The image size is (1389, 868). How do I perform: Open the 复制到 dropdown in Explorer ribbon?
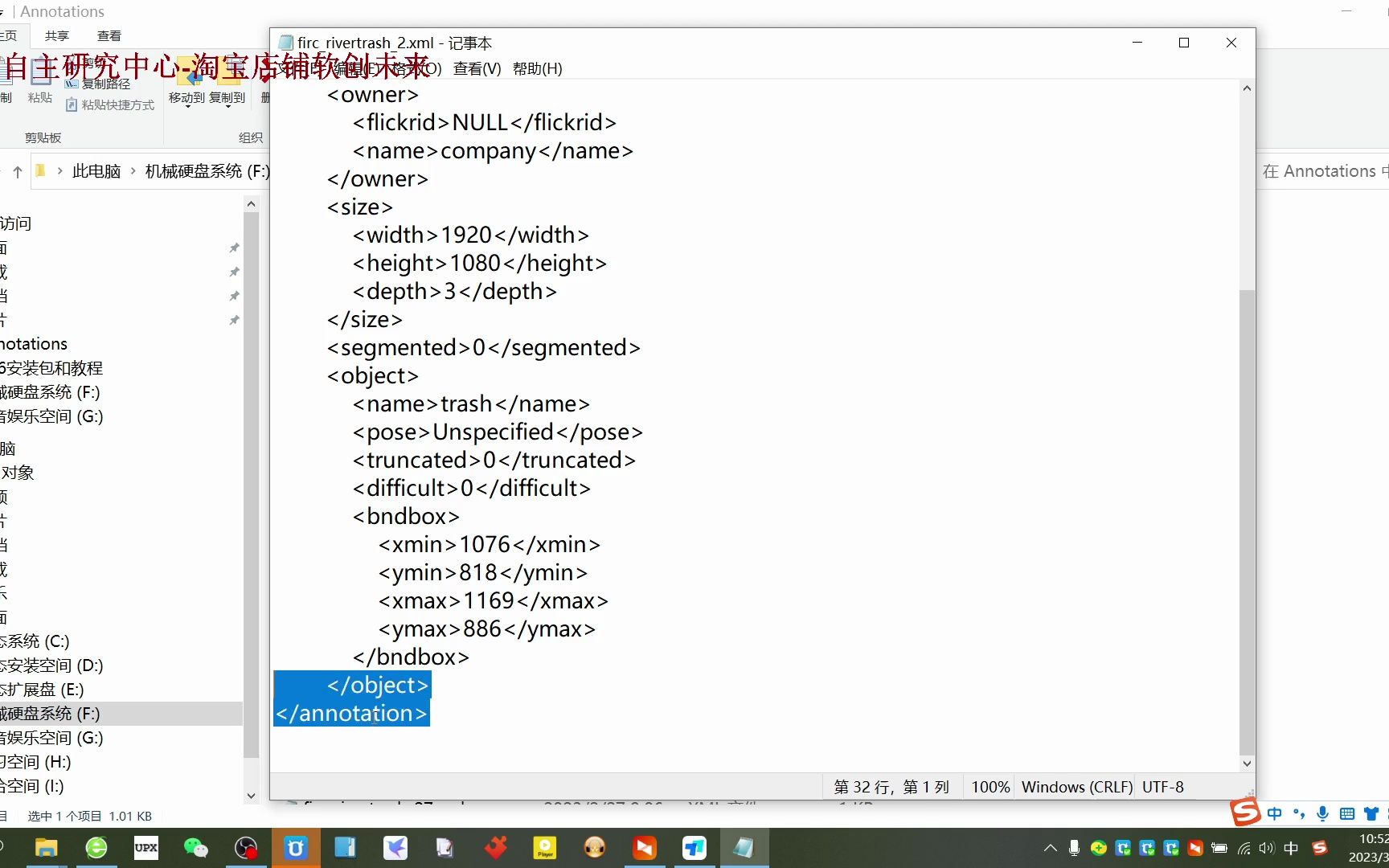tap(227, 98)
